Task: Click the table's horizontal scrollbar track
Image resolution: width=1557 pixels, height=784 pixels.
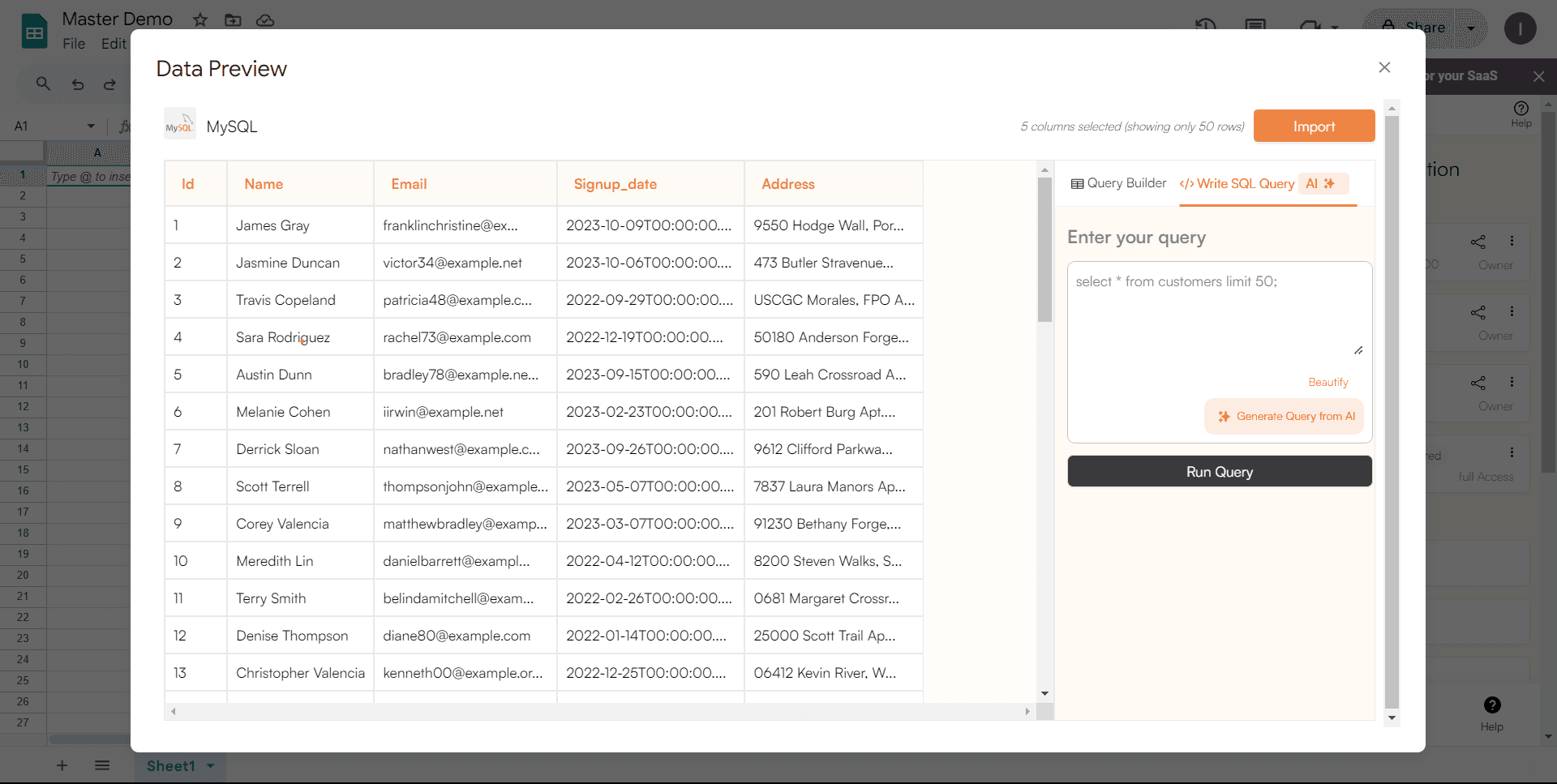Action: (599, 711)
